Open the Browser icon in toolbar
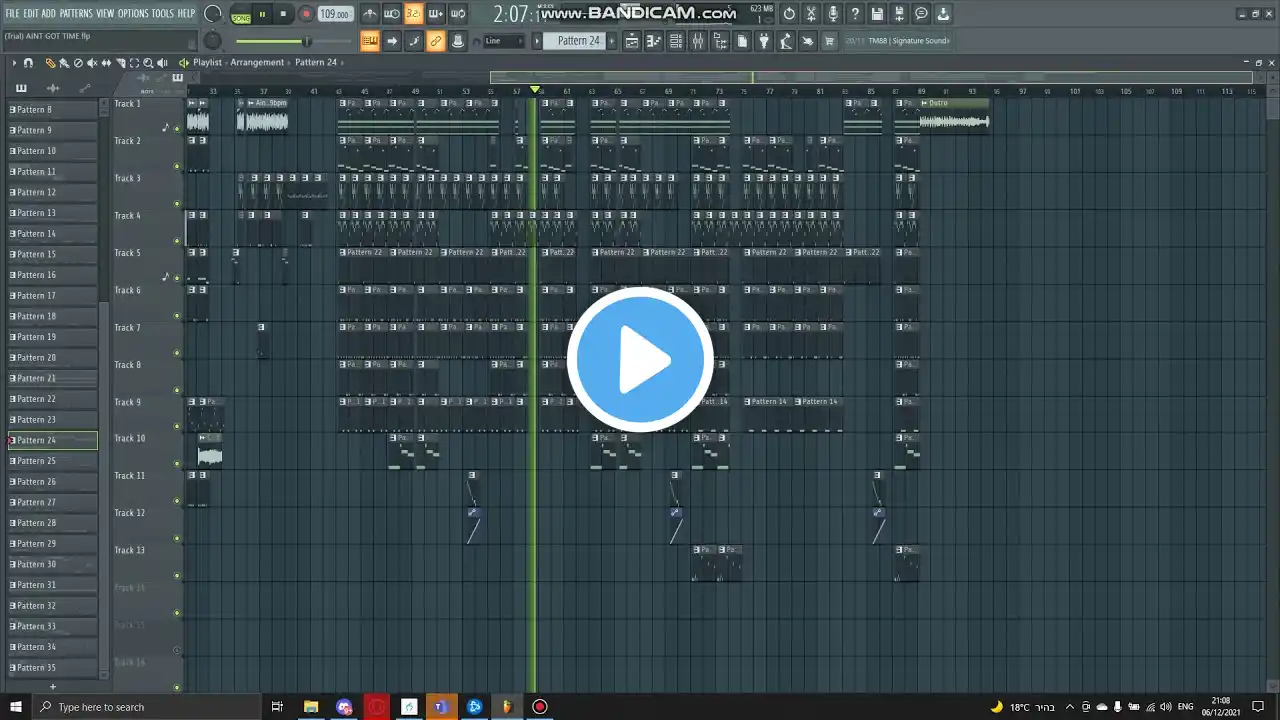 point(720,41)
